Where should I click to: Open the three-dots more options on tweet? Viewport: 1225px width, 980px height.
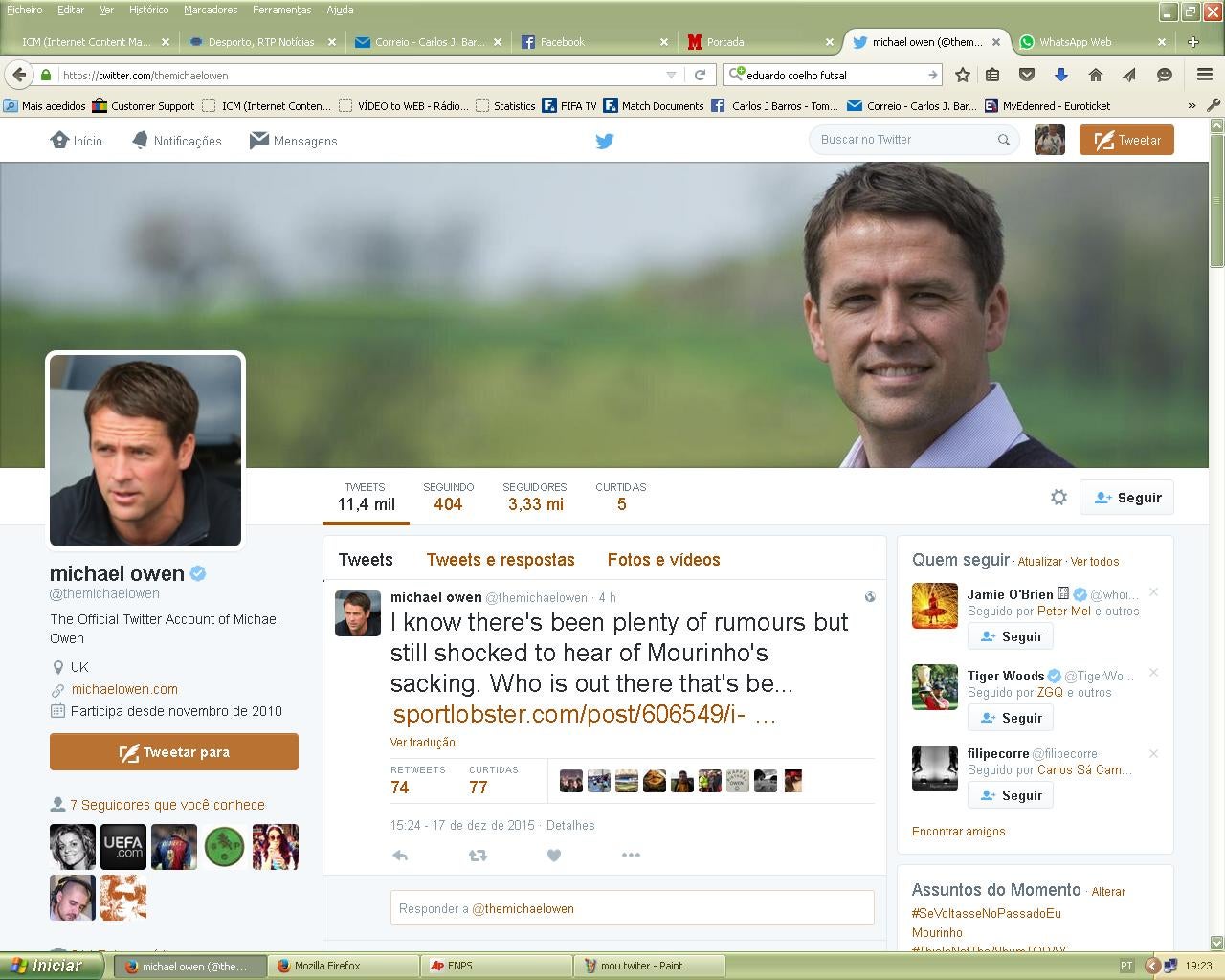[631, 856]
